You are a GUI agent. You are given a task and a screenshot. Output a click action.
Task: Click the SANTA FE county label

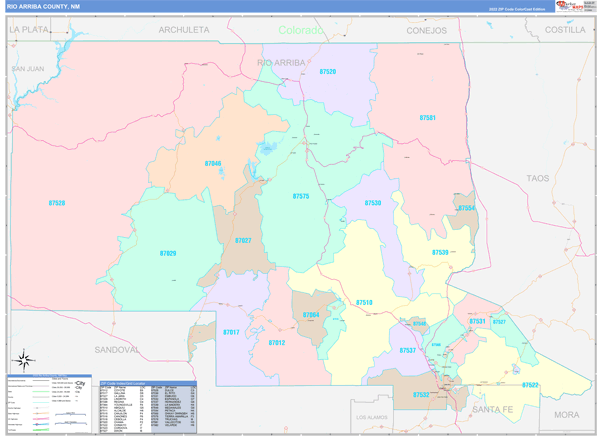pos(494,410)
